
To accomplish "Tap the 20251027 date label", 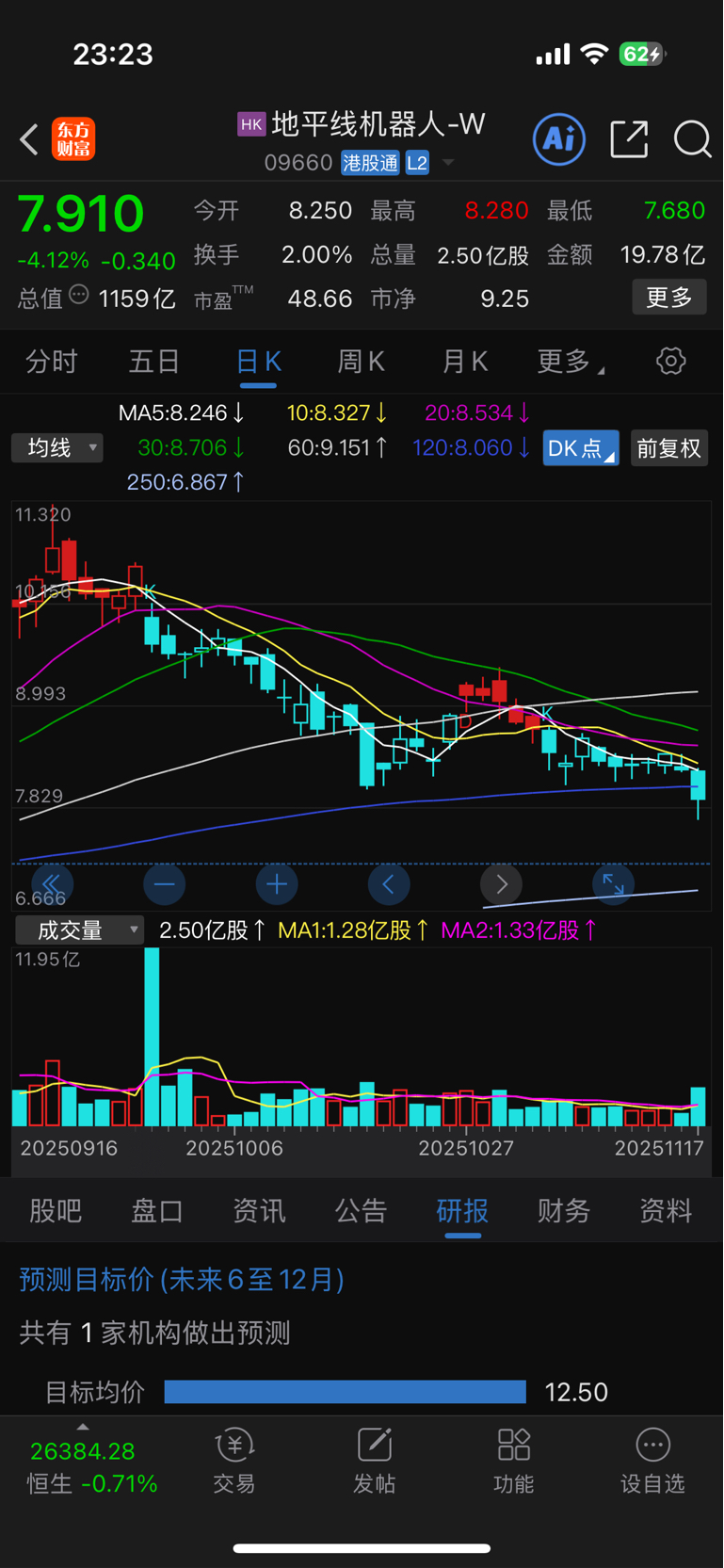I will (466, 1148).
